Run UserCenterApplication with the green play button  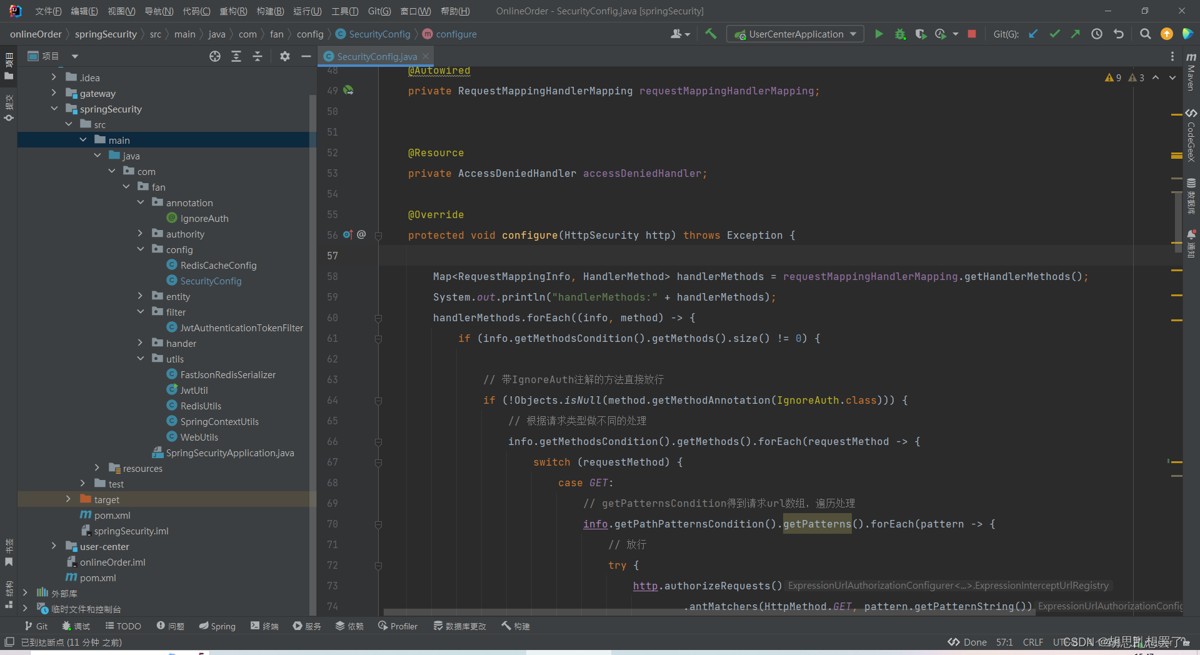[x=879, y=34]
